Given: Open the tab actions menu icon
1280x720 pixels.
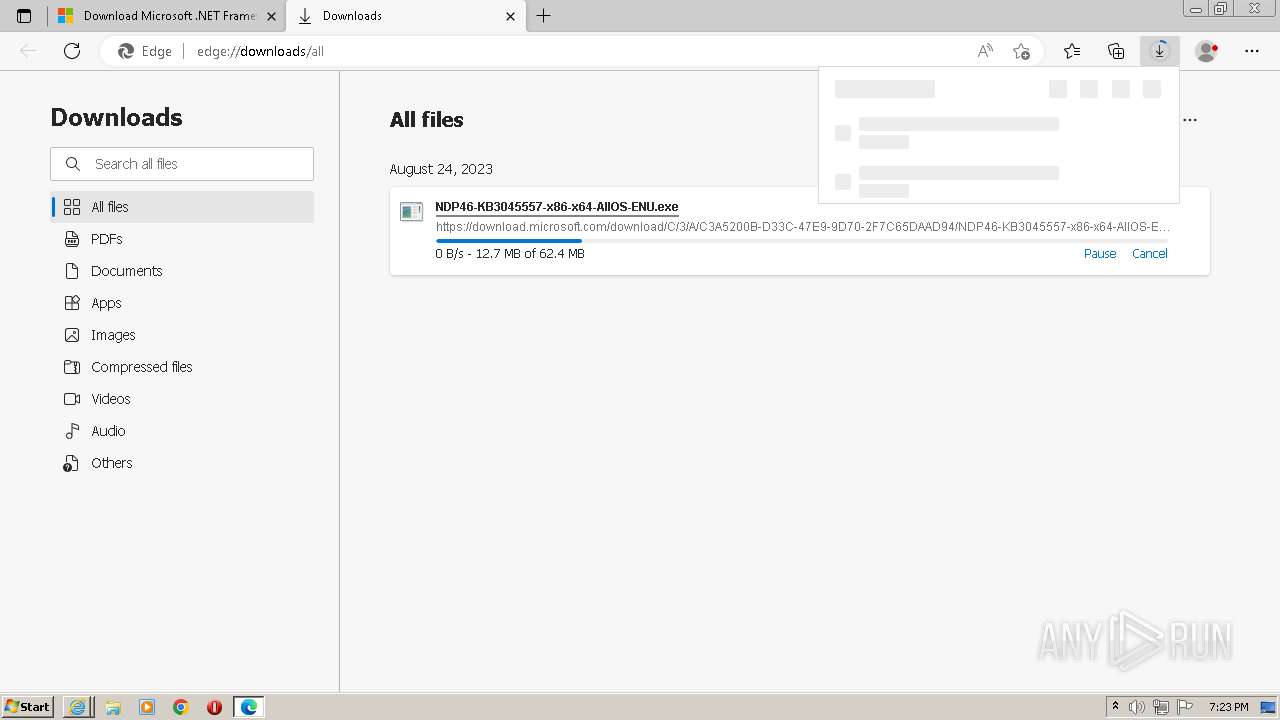Looking at the screenshot, I should click(x=24, y=16).
